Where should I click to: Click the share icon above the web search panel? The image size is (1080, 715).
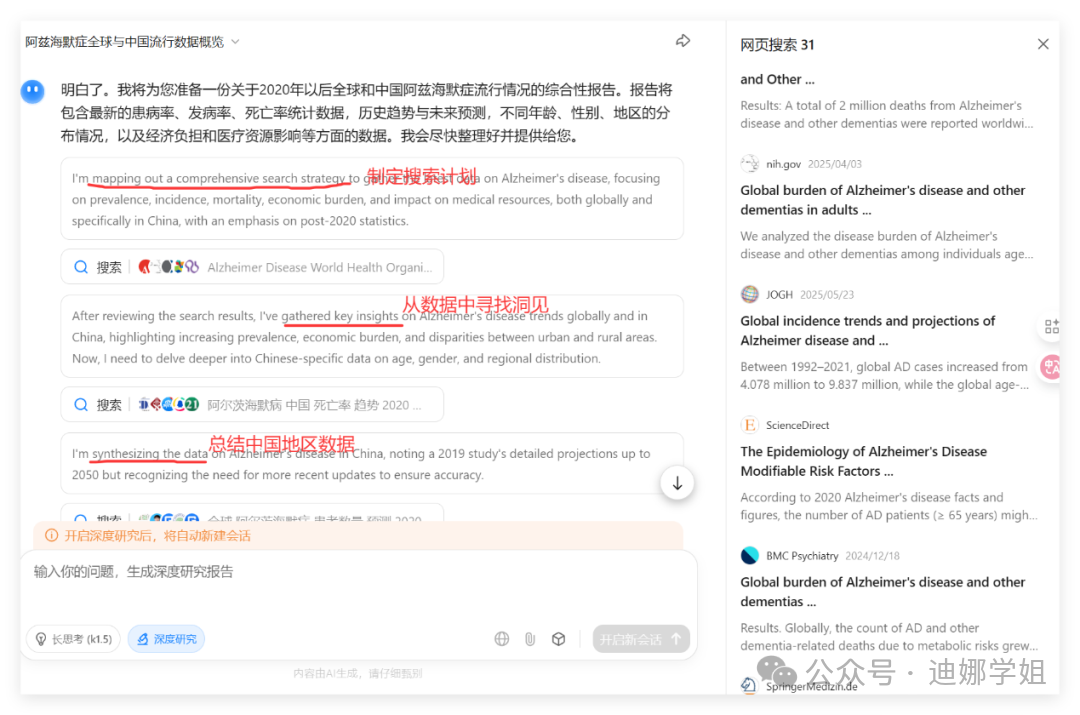point(683,41)
